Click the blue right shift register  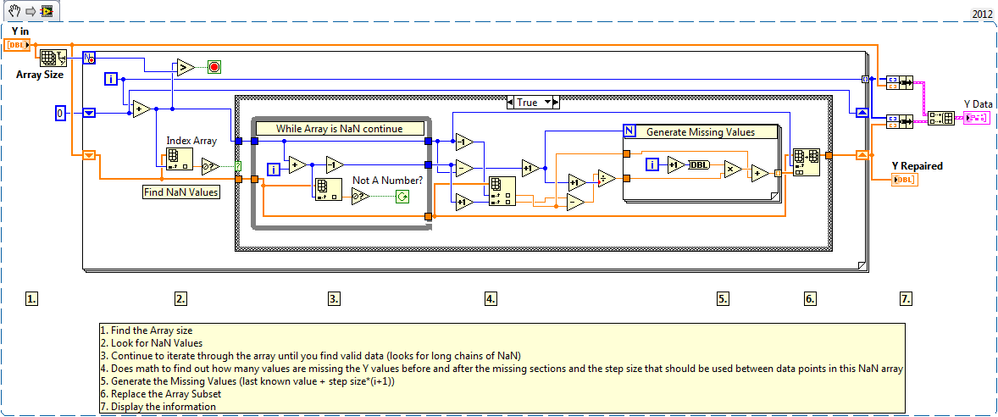(x=861, y=113)
